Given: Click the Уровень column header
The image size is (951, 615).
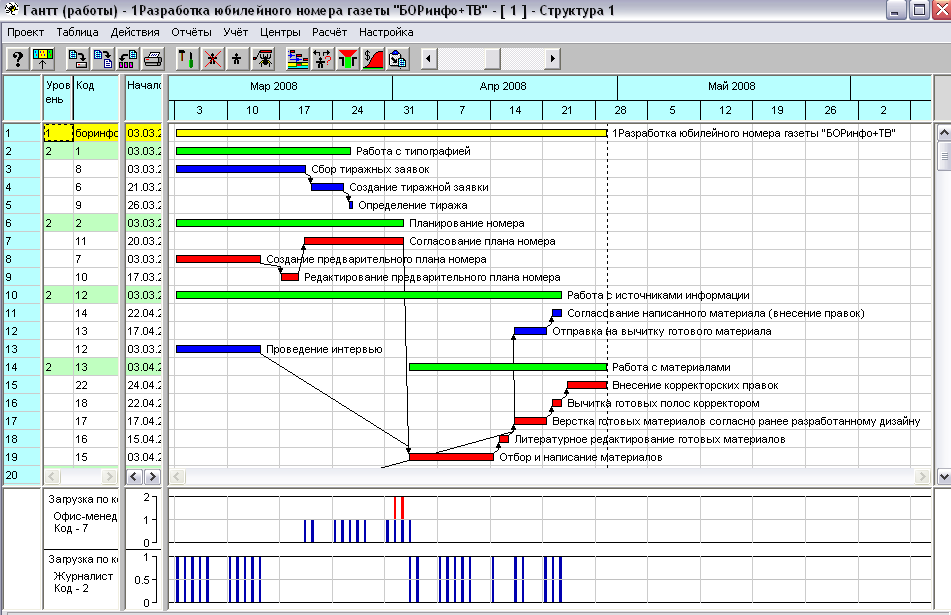Looking at the screenshot, I should [58, 97].
